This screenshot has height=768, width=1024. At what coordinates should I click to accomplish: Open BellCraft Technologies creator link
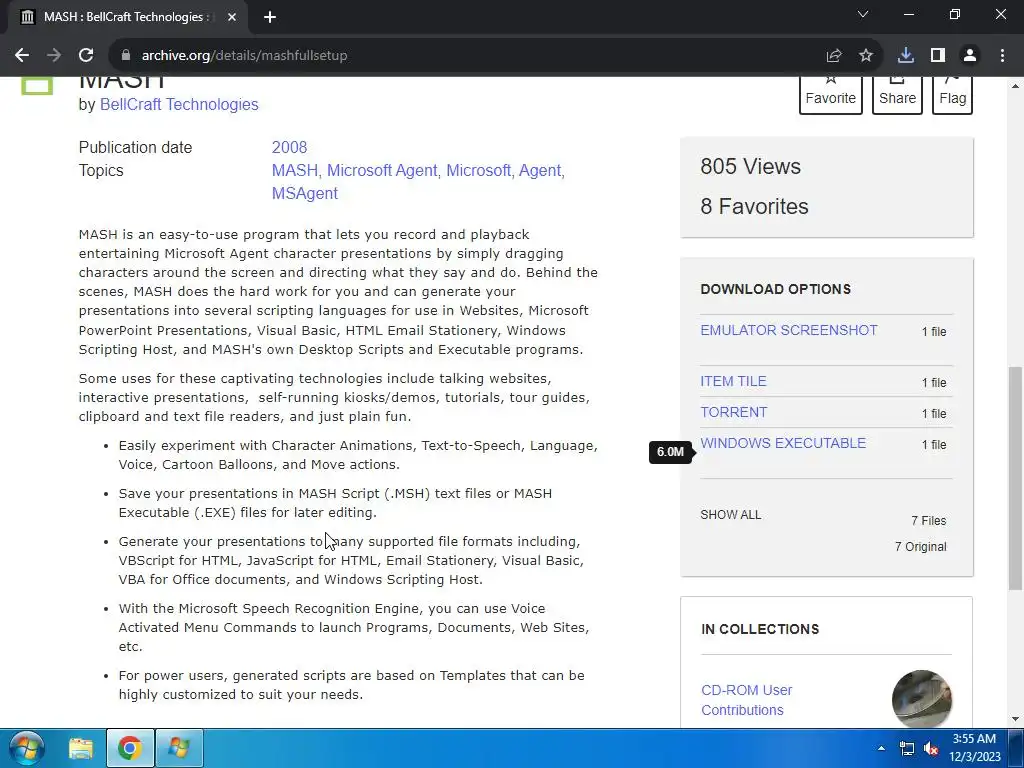[179, 104]
